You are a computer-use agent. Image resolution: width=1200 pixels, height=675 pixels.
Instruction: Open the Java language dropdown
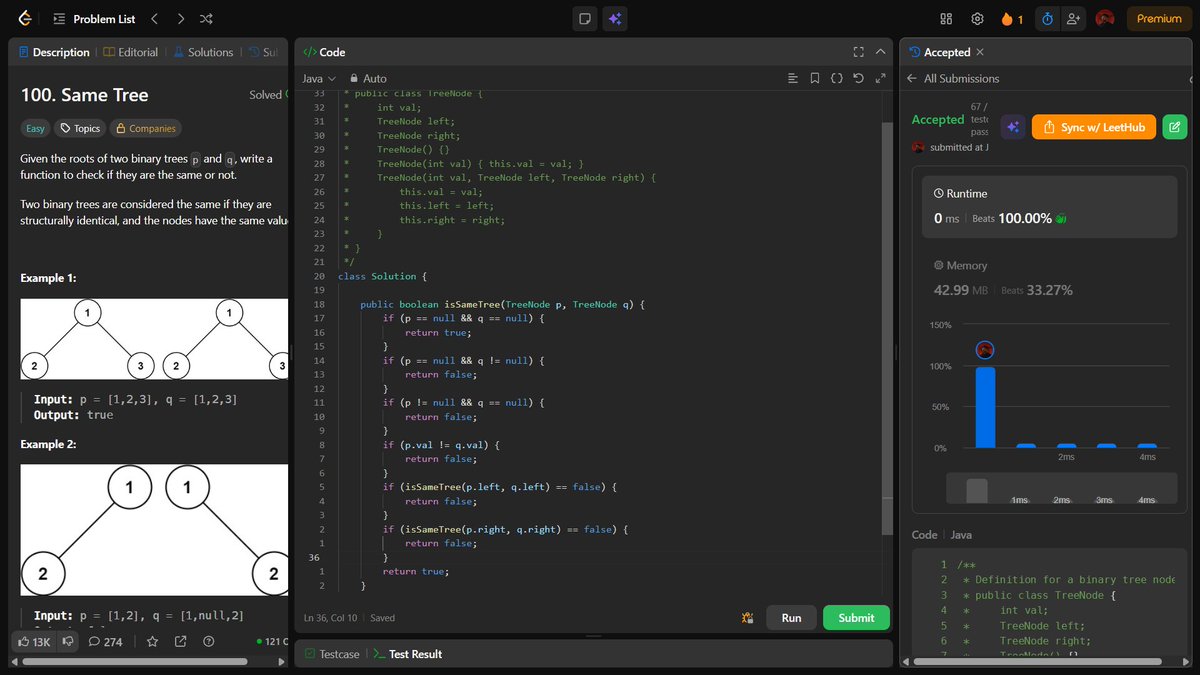(319, 78)
